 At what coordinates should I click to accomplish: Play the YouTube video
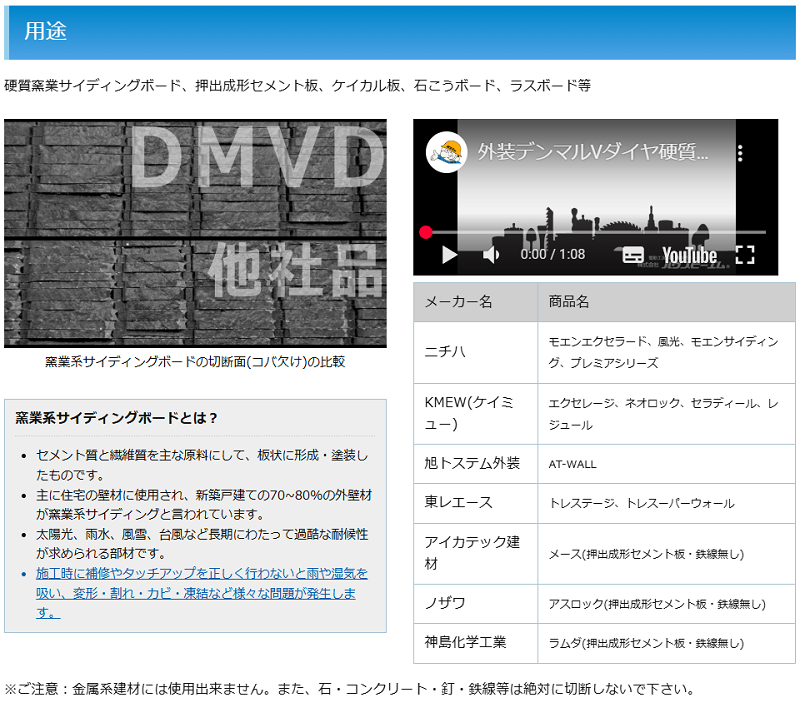[449, 255]
